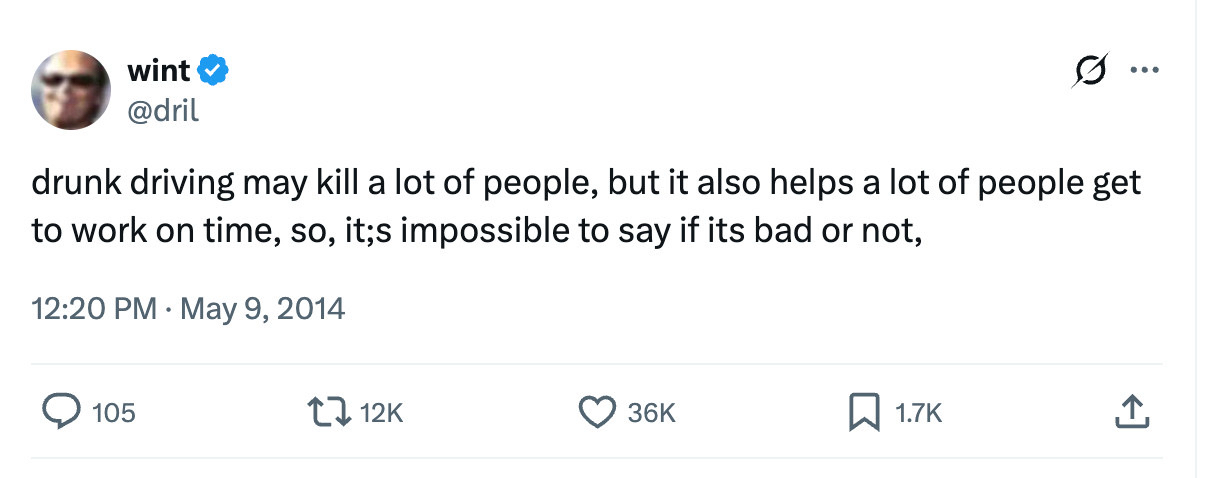The width and height of the screenshot is (1226, 478).
Task: Click the share upload arrow icon
Action: pos(1132,411)
